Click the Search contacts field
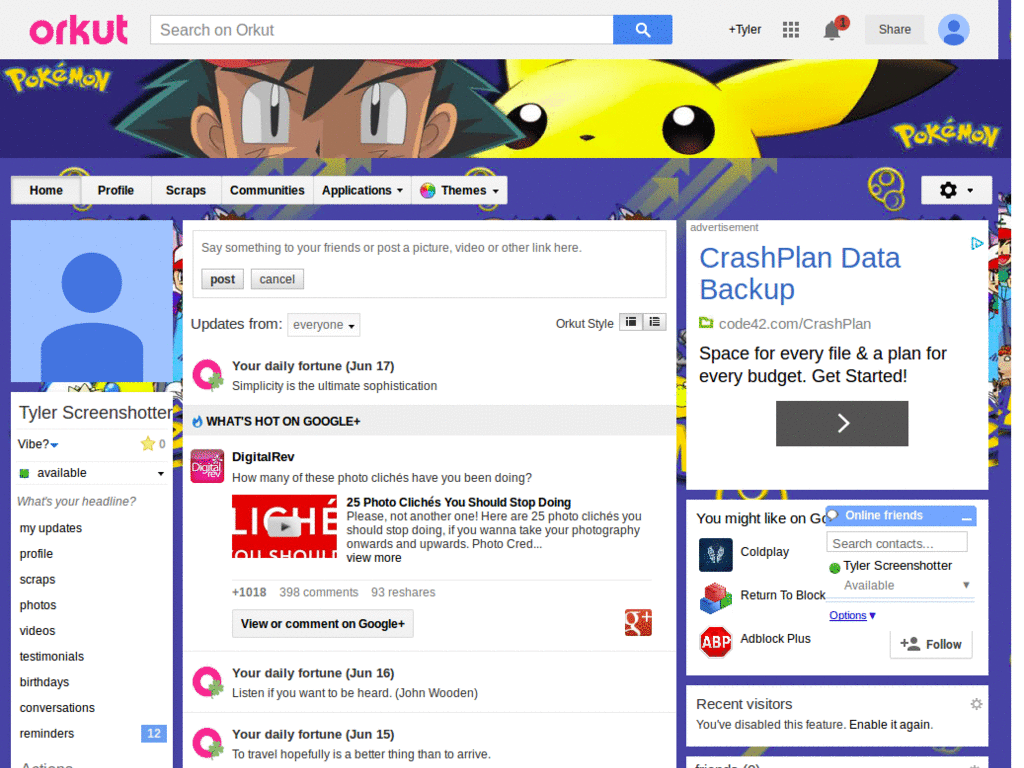This screenshot has width=1024, height=768. 897,543
